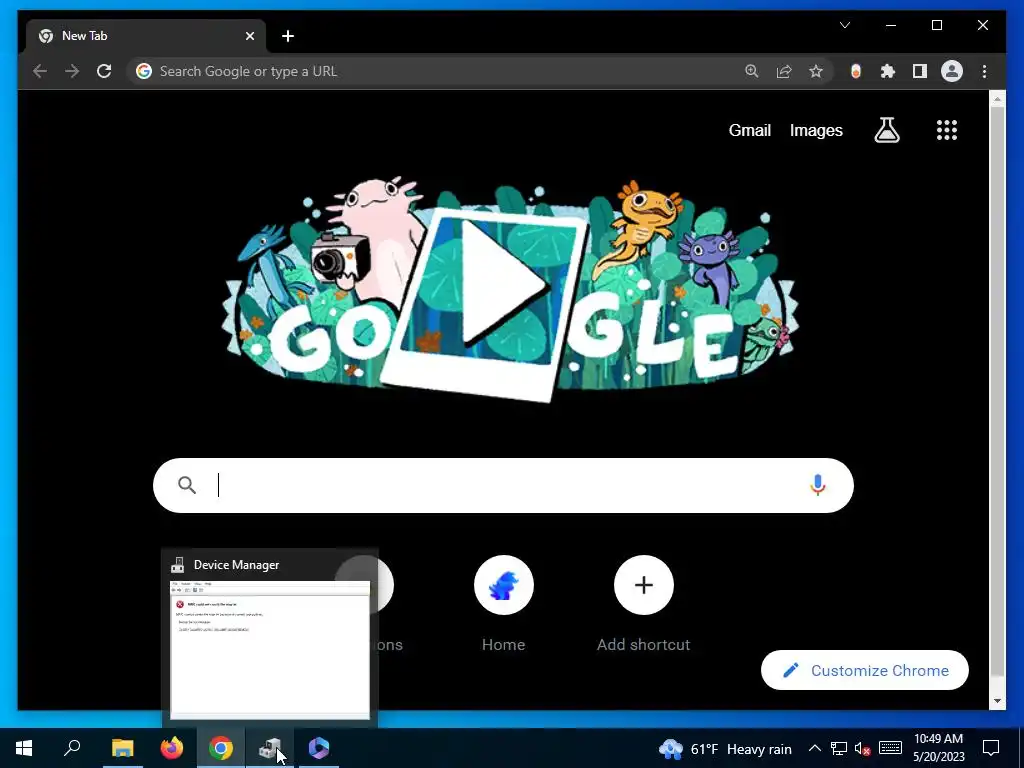Screen dimensions: 1024x768
Task: Click the Device Manager taskbar icon
Action: (270, 748)
